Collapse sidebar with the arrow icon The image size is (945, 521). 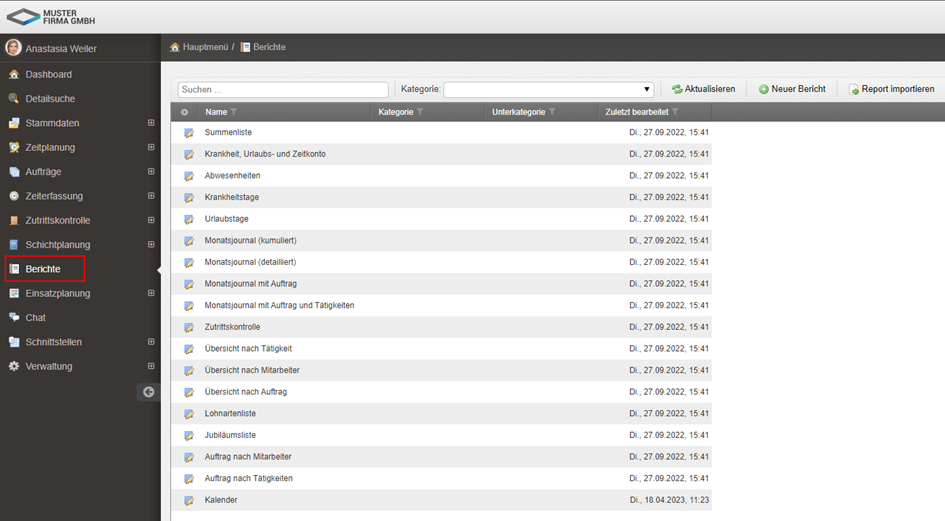tap(148, 392)
